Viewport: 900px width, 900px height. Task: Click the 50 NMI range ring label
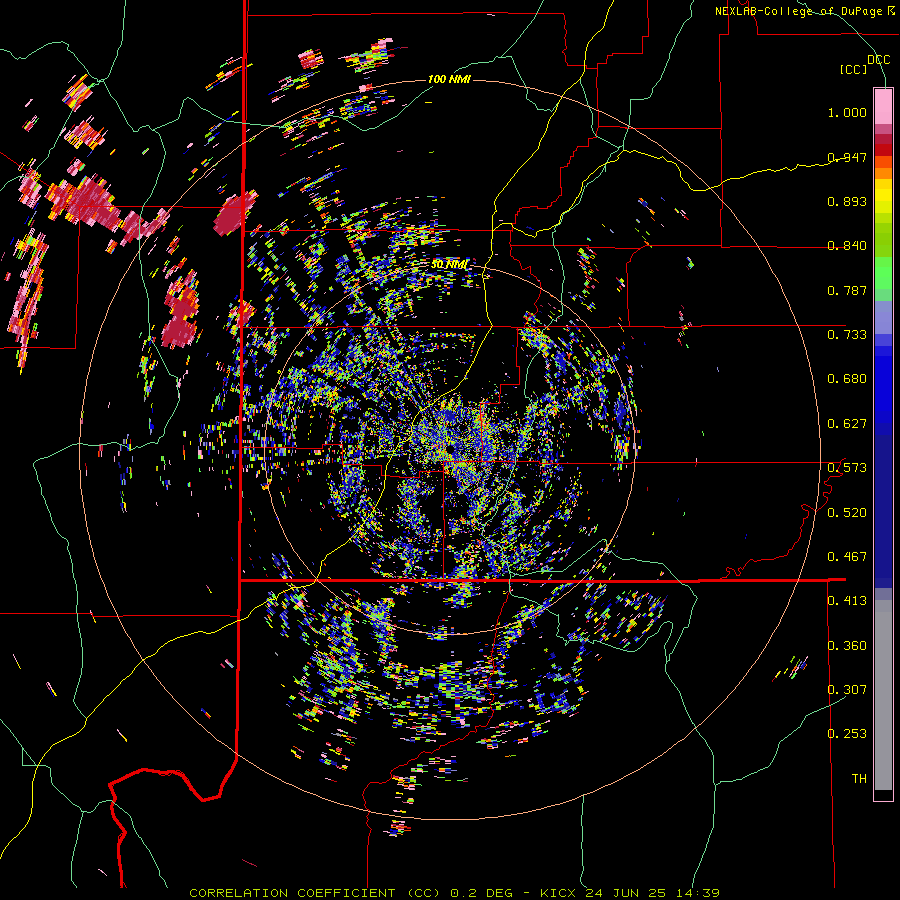[x=449, y=265]
